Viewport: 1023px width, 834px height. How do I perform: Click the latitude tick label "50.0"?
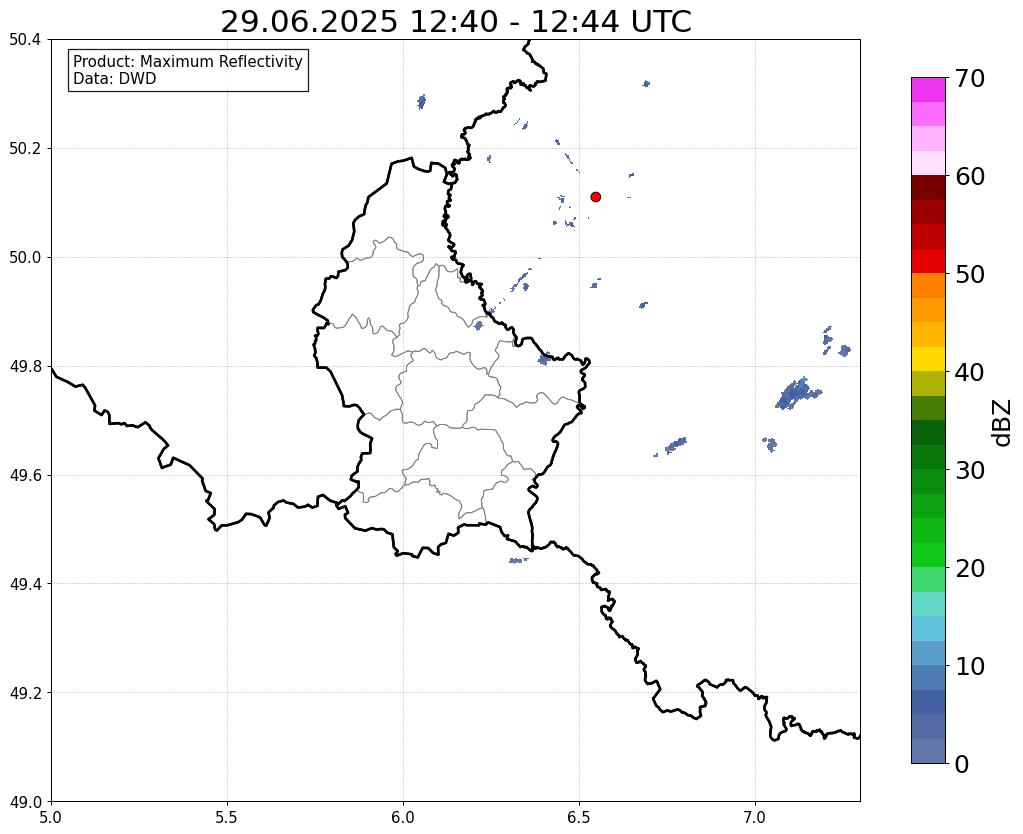25,258
